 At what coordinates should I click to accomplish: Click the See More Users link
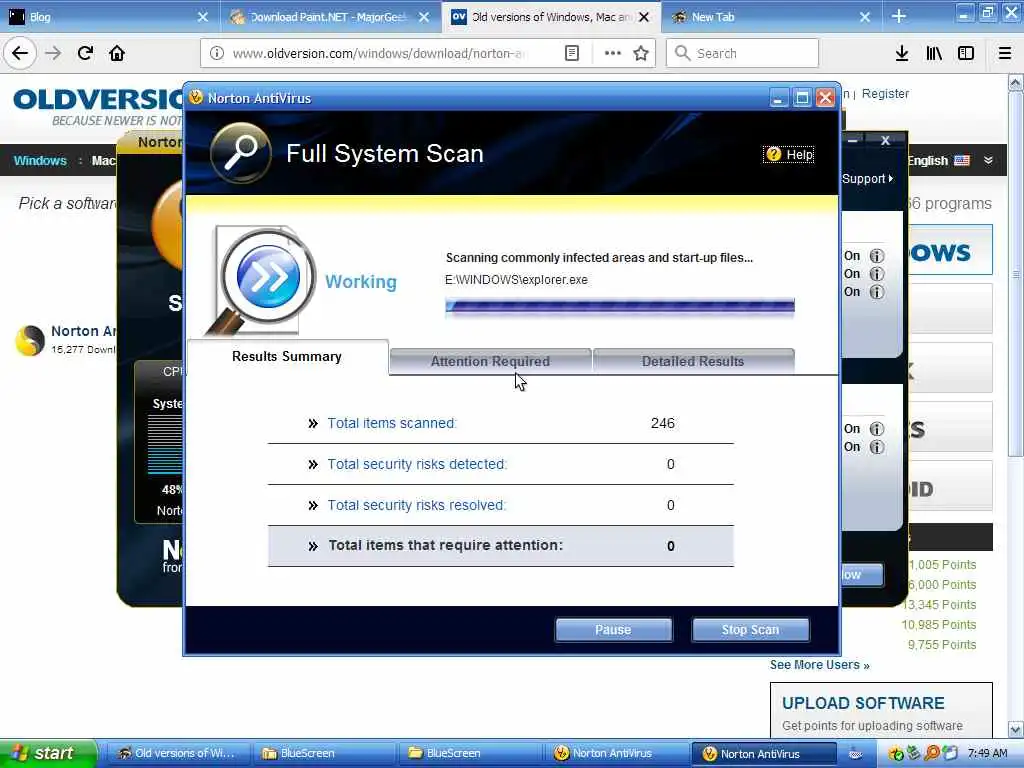[x=820, y=665]
